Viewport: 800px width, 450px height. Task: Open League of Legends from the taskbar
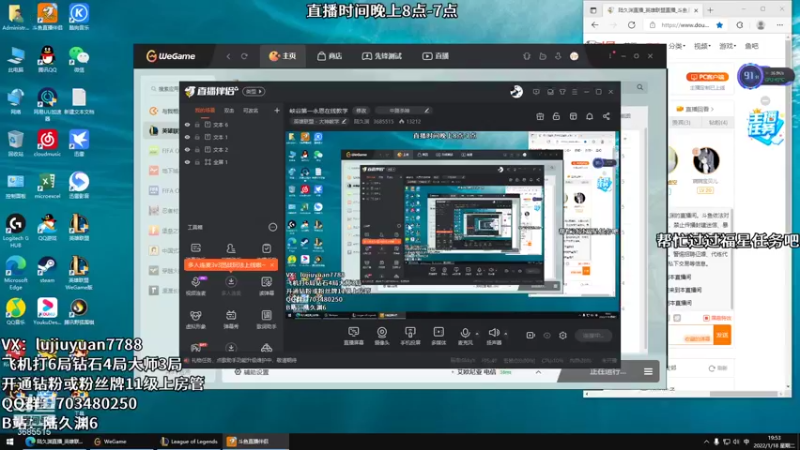pyautogui.click(x=188, y=441)
